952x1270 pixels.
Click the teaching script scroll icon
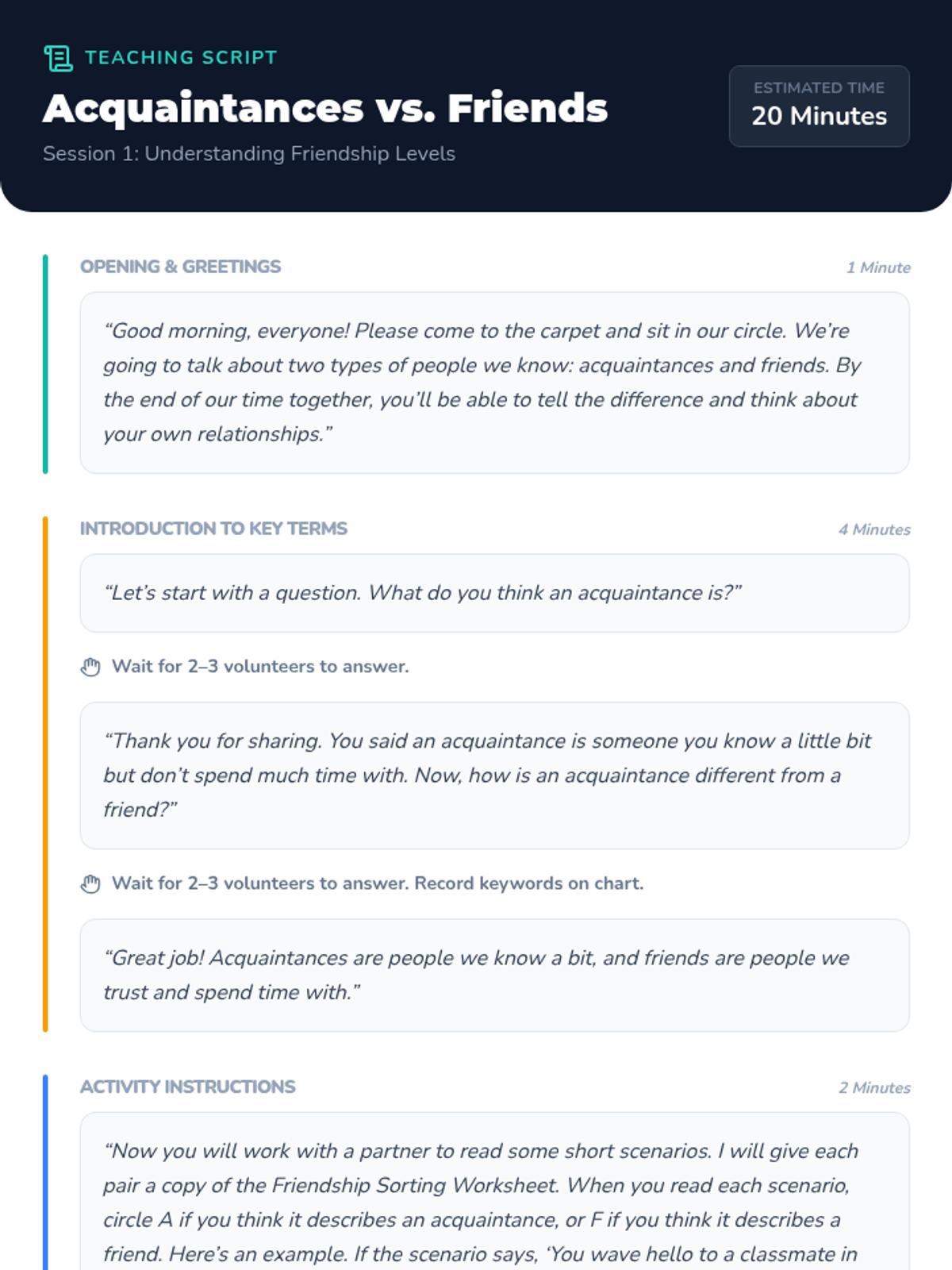(x=58, y=58)
